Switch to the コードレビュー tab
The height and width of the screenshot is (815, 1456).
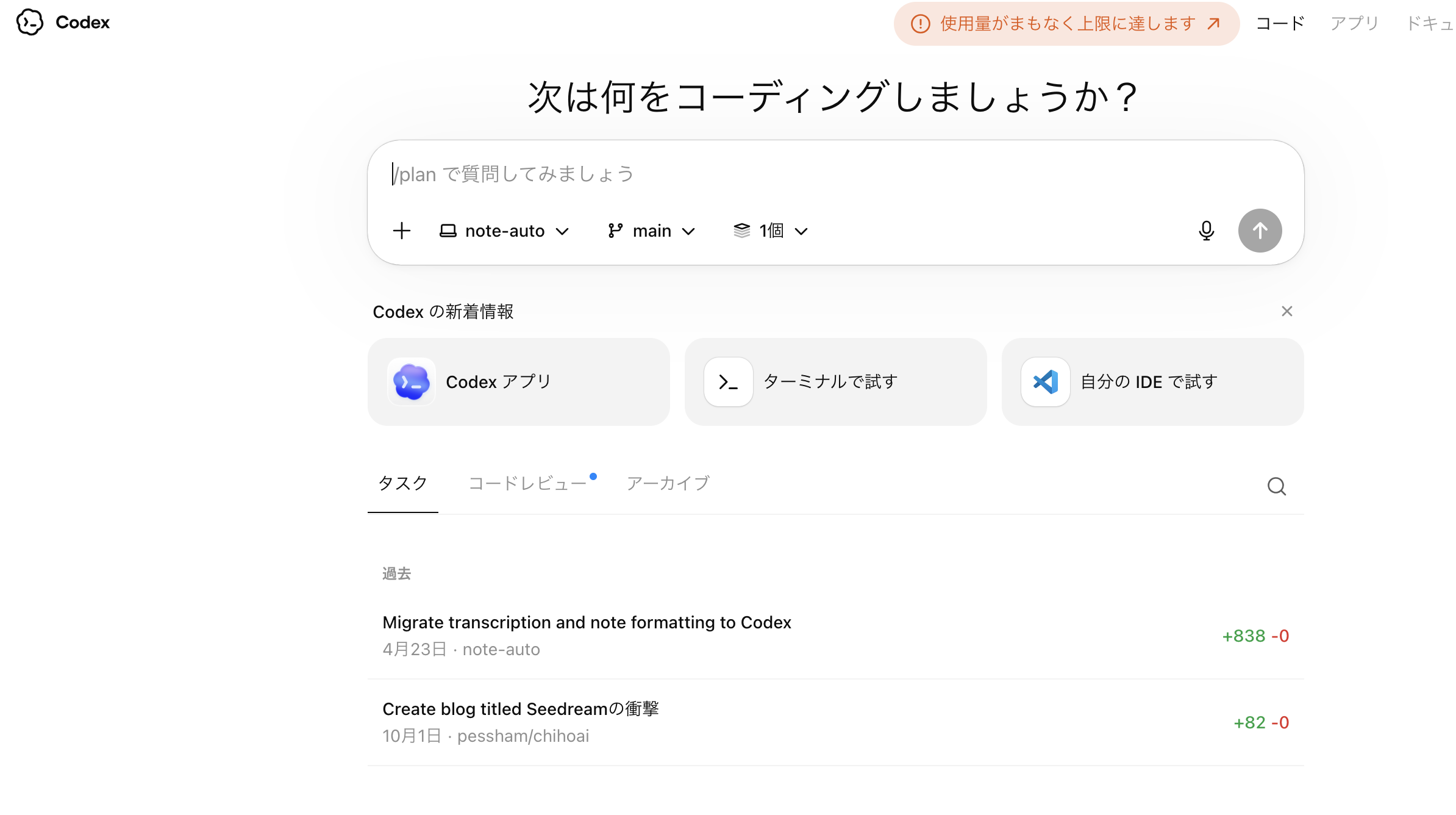(528, 483)
